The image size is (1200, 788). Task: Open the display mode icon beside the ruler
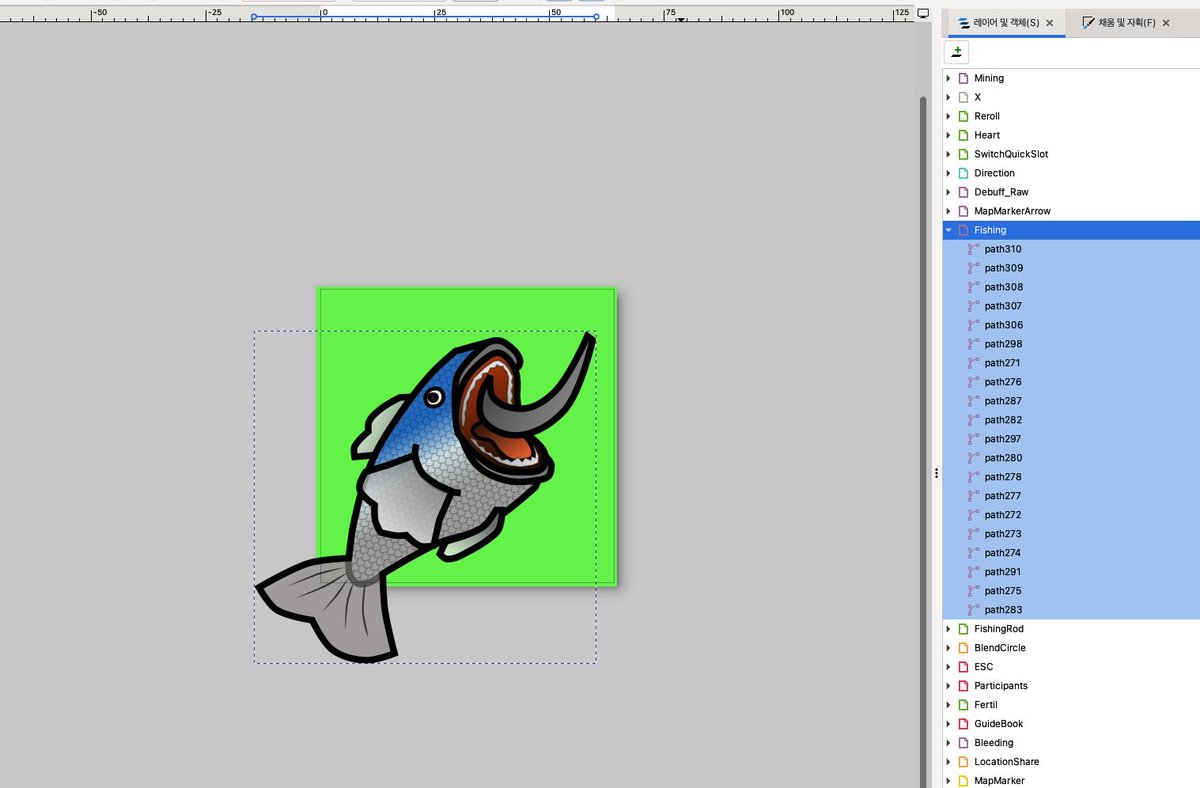click(924, 13)
